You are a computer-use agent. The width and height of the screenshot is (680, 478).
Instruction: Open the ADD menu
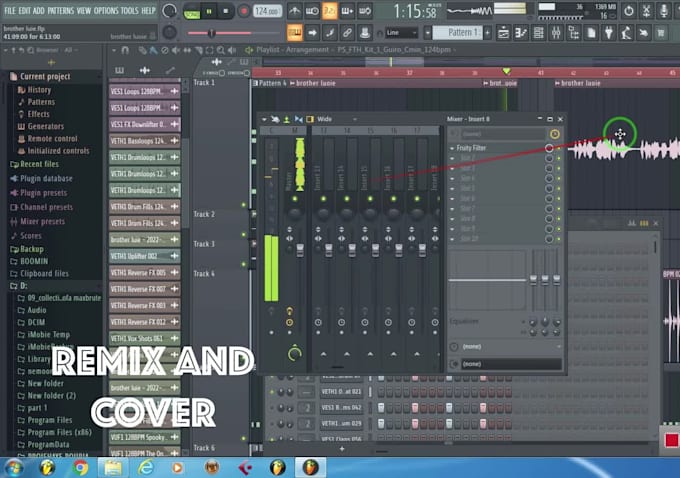pos(39,10)
